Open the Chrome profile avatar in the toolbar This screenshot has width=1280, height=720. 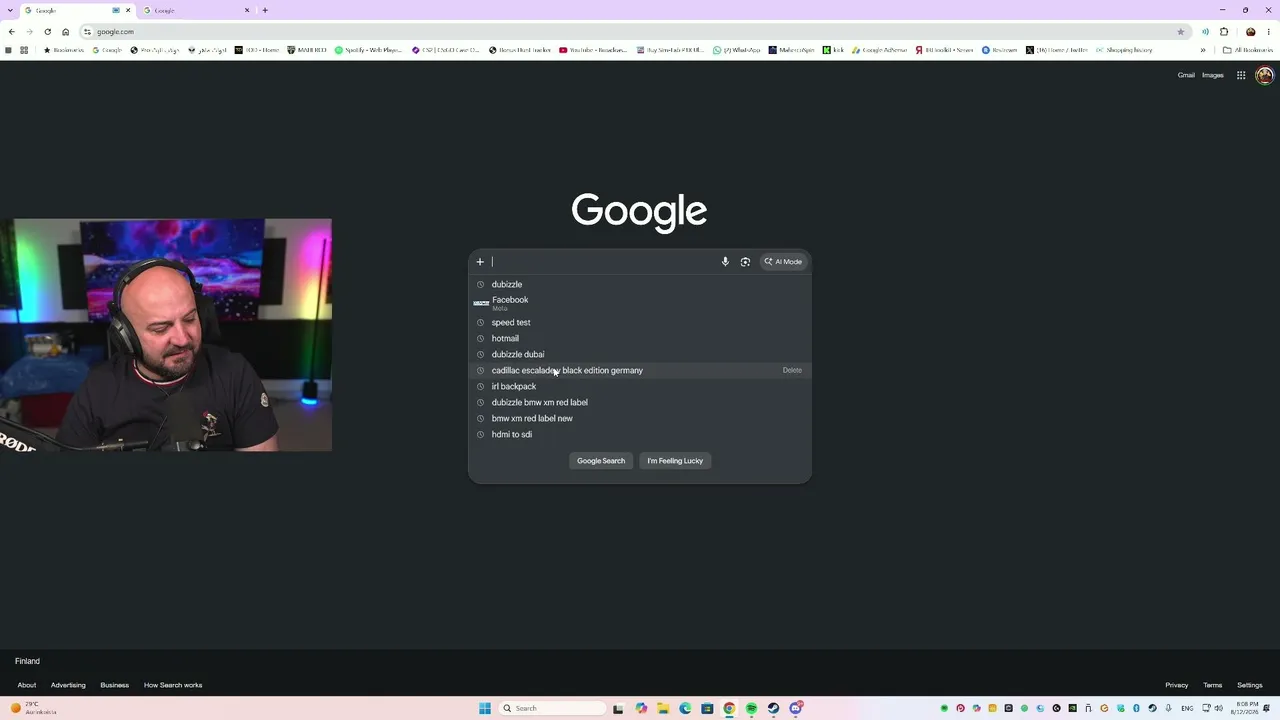[1250, 32]
